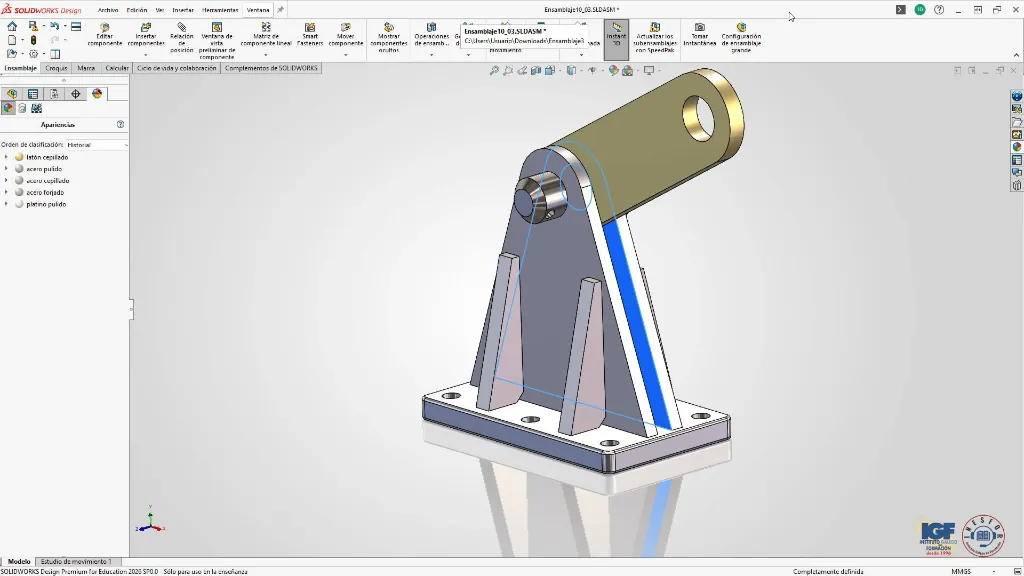
Task: Click the Home icon in quick toolbar
Action: point(12,26)
